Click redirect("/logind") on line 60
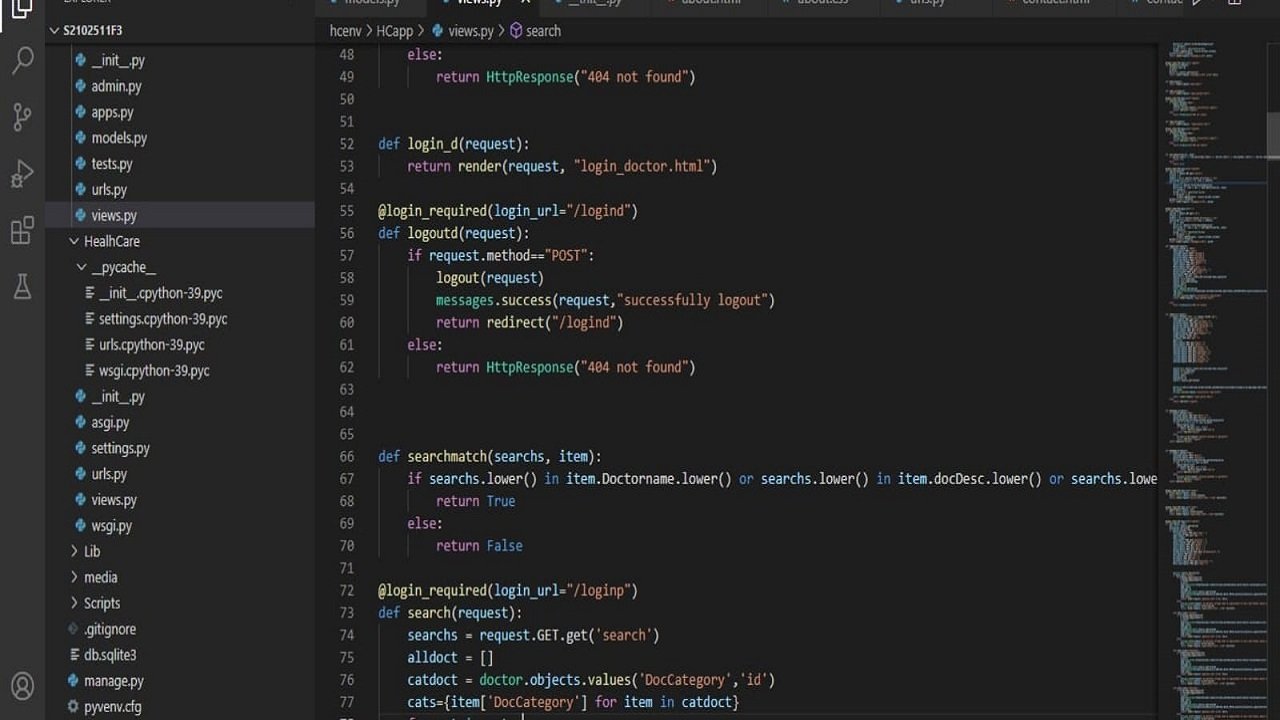 (x=555, y=322)
